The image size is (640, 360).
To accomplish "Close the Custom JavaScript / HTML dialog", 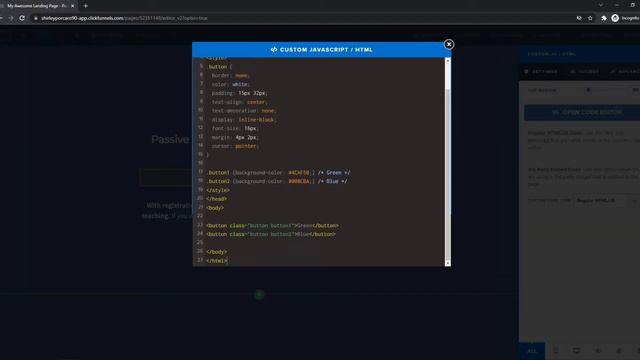I will (x=449, y=44).
